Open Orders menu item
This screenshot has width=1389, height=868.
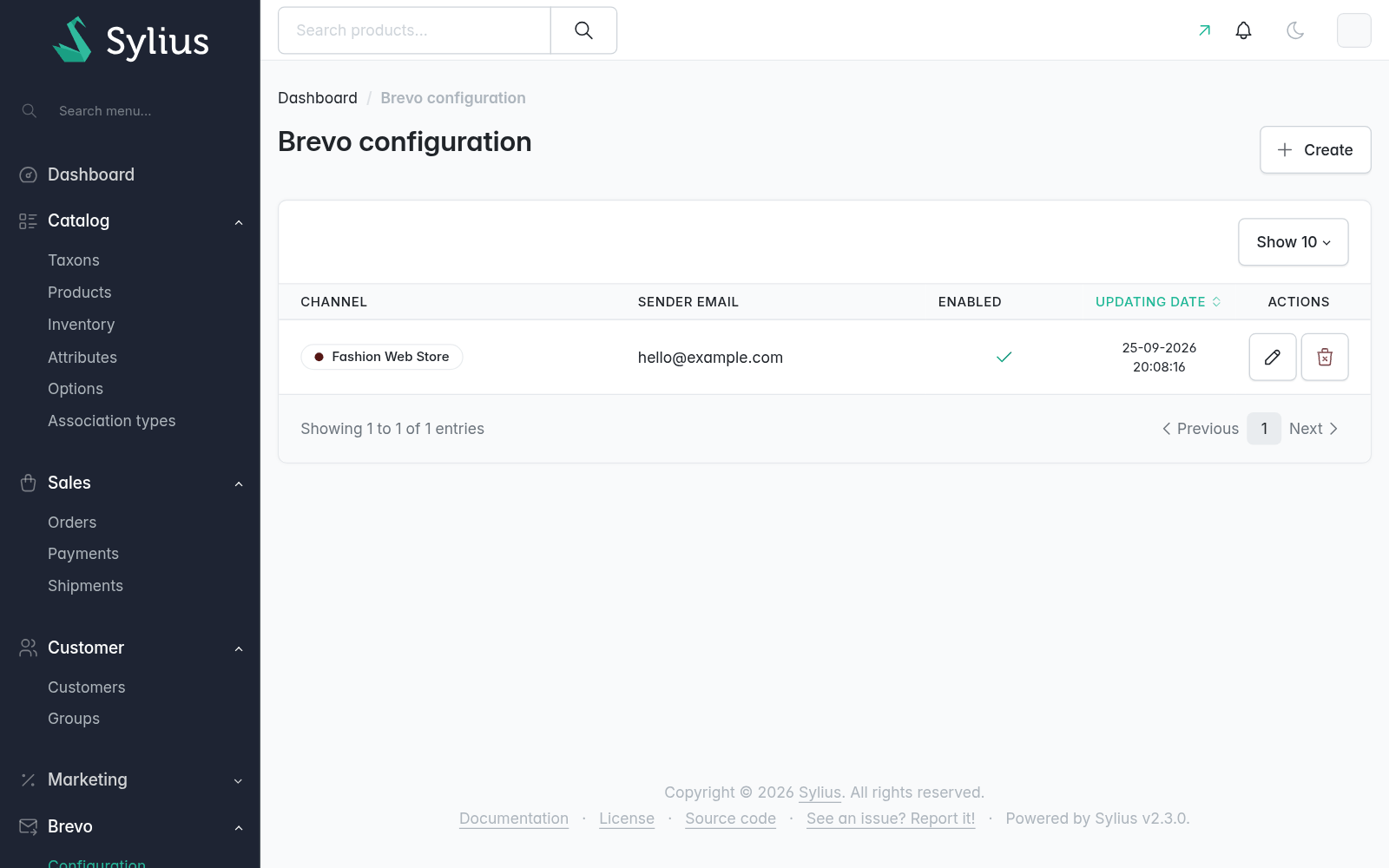click(x=72, y=523)
